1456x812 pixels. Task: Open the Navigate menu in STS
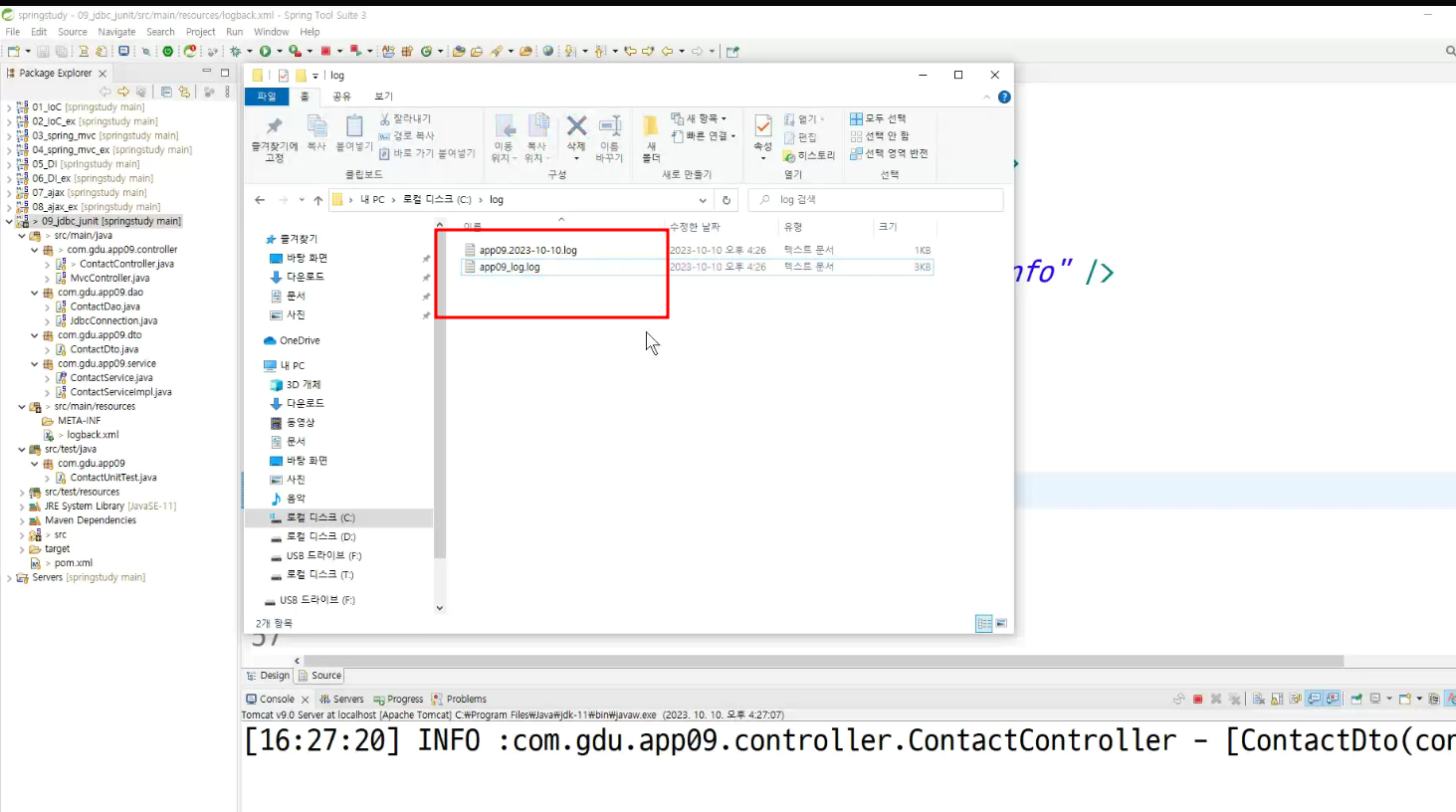(x=116, y=32)
